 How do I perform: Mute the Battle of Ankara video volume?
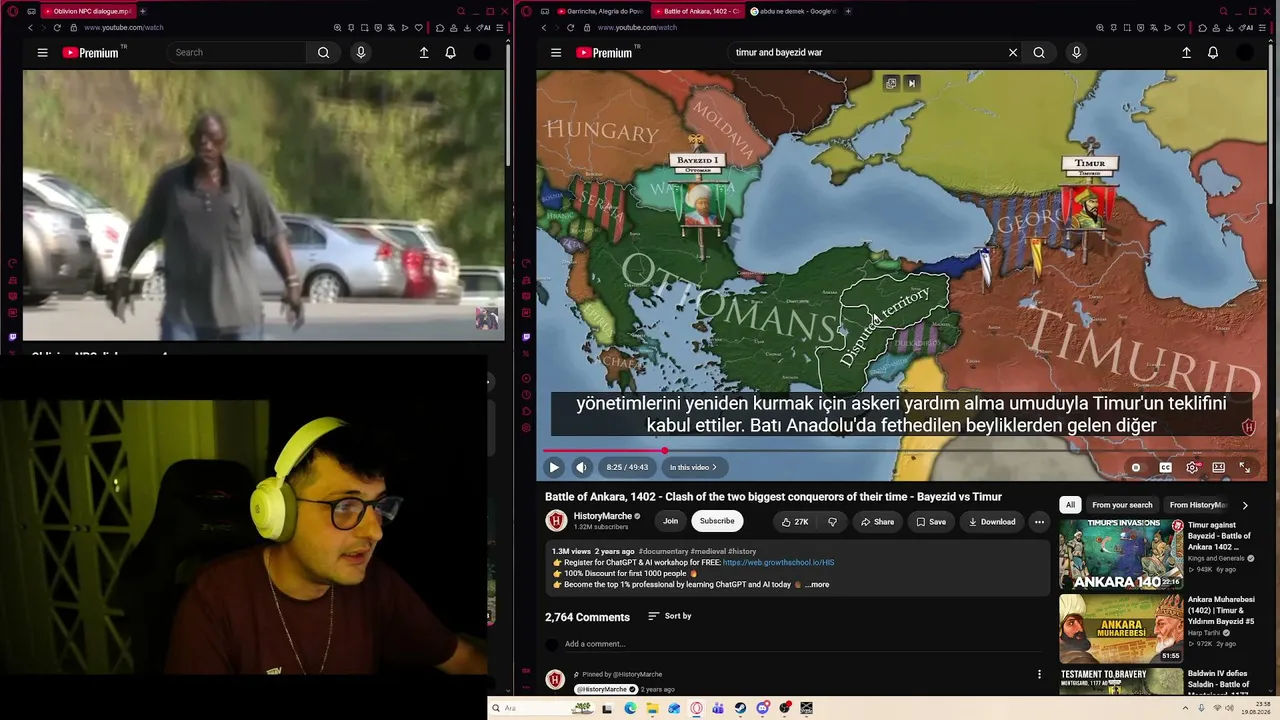(x=582, y=467)
